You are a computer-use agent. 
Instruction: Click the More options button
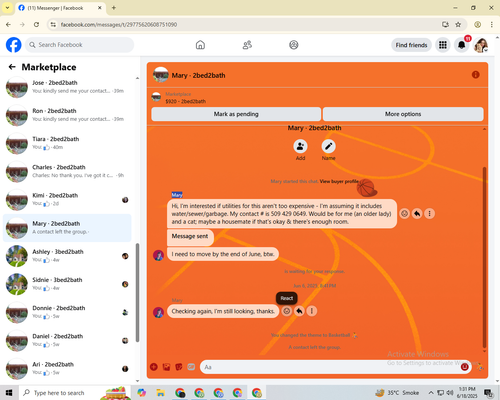403,114
